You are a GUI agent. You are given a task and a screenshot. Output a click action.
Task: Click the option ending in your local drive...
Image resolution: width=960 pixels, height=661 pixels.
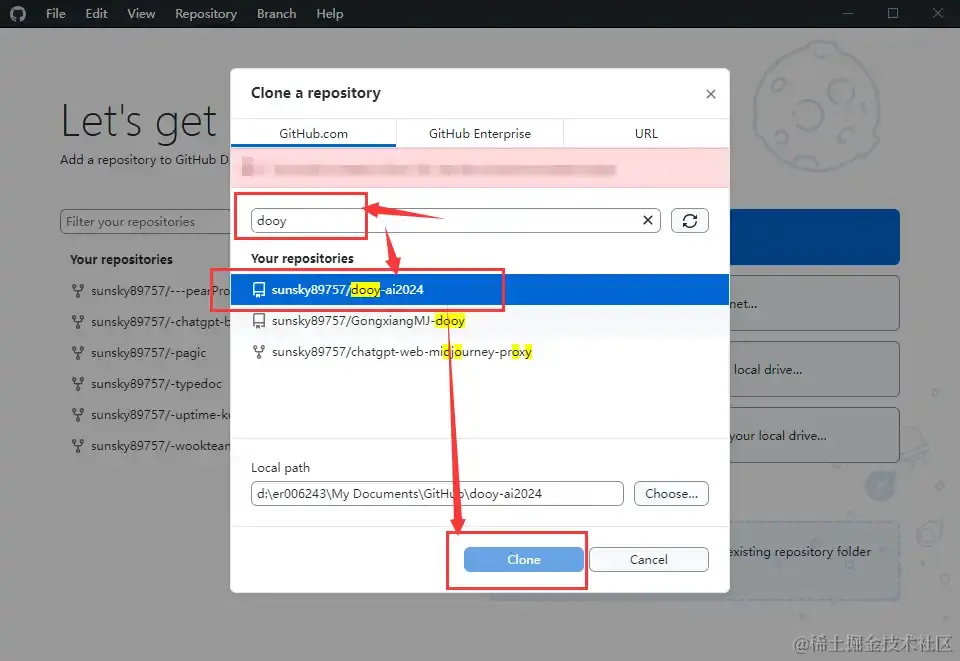pyautogui.click(x=814, y=435)
